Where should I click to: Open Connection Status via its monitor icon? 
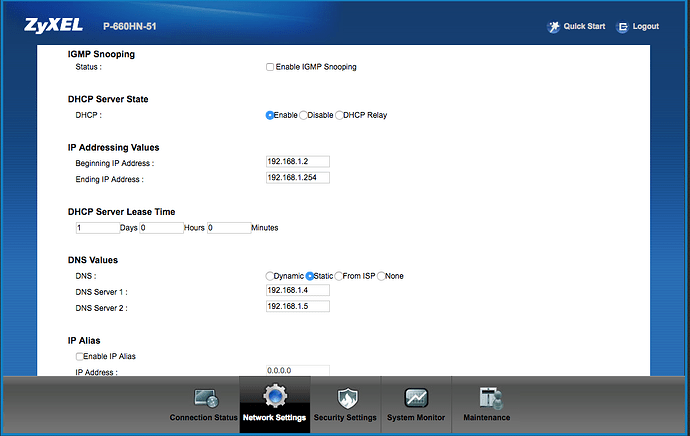pos(204,397)
